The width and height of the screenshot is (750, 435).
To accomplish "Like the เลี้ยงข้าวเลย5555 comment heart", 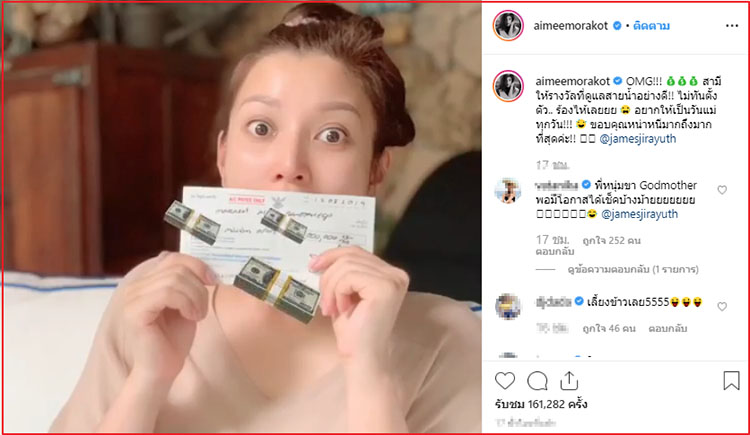I will (x=722, y=306).
